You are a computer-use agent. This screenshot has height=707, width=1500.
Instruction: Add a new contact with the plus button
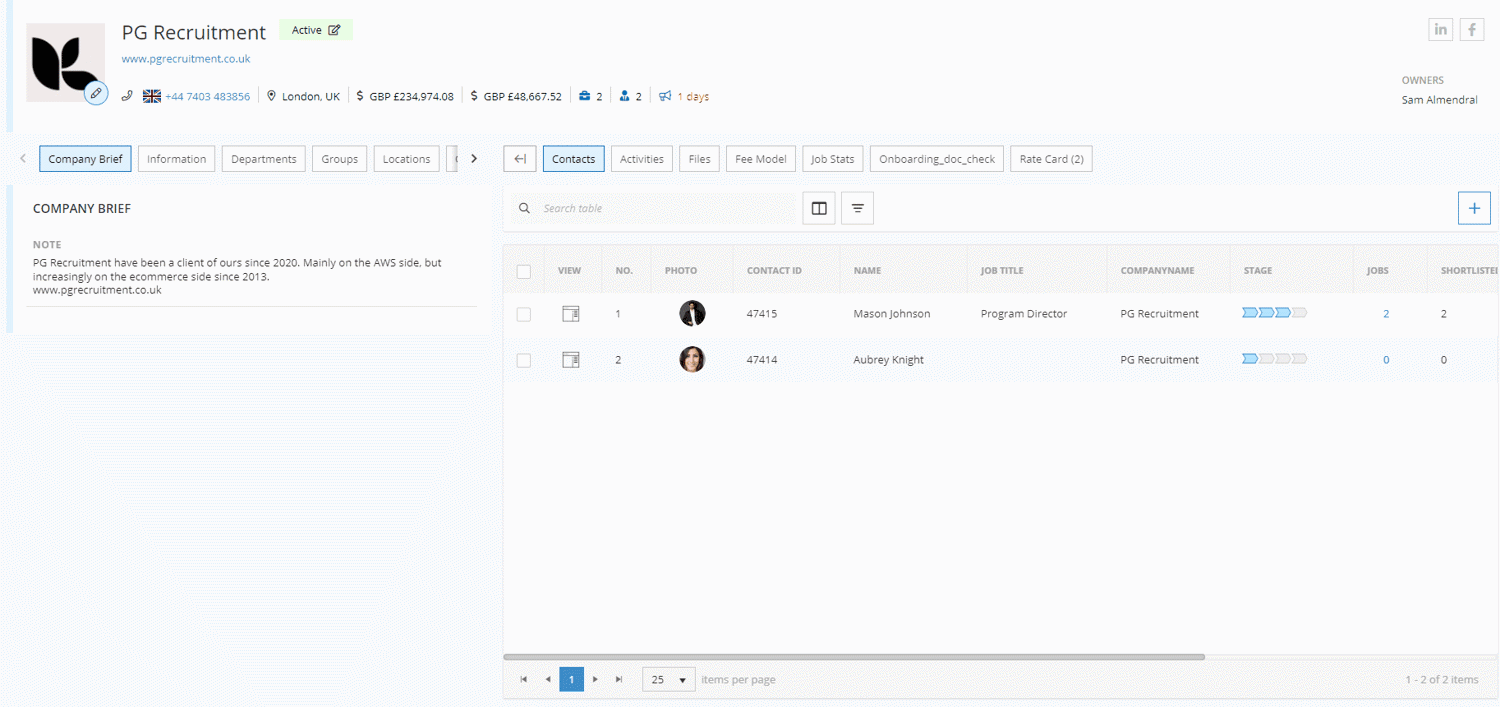click(x=1474, y=208)
